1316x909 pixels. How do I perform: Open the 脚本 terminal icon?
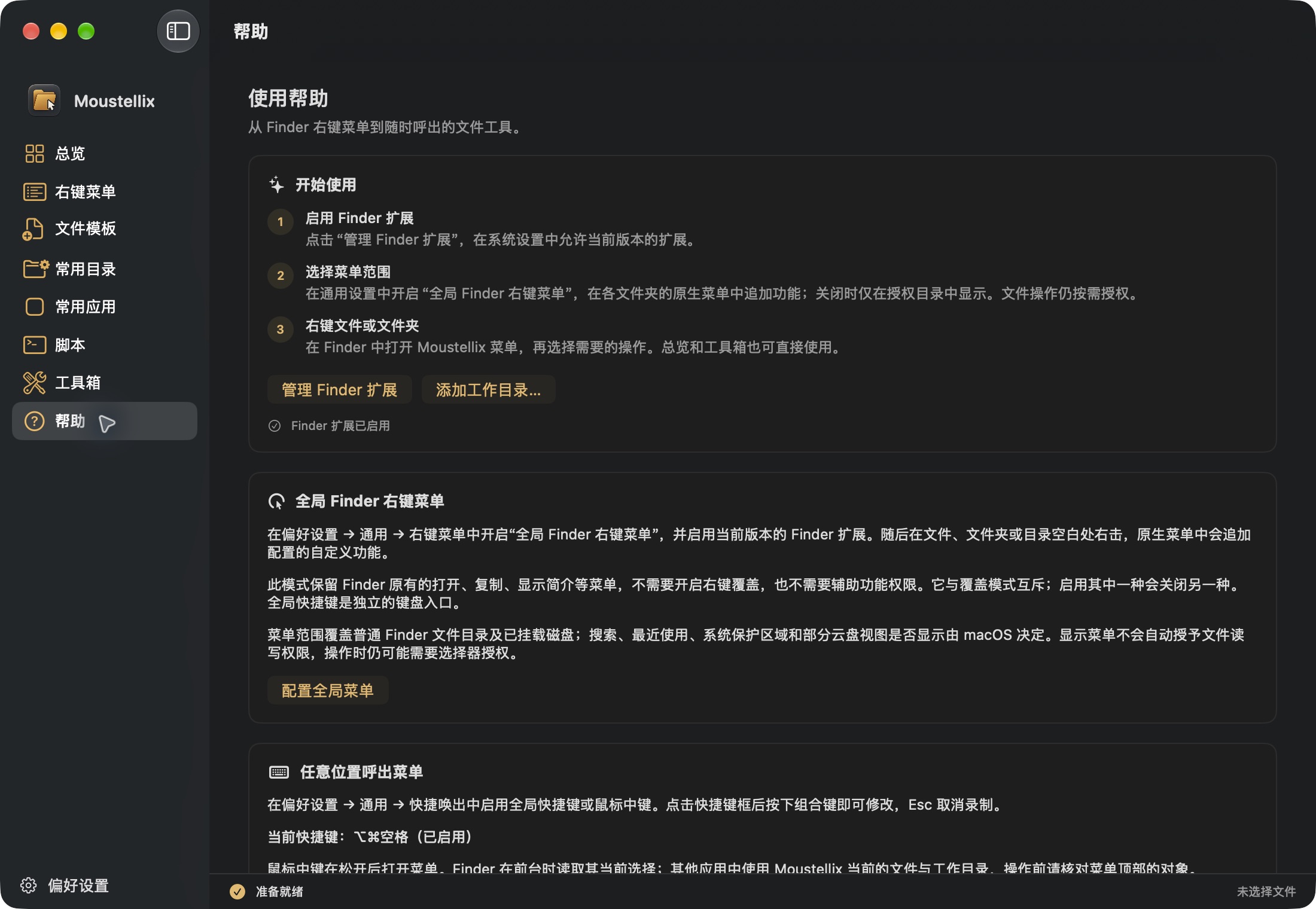34,345
